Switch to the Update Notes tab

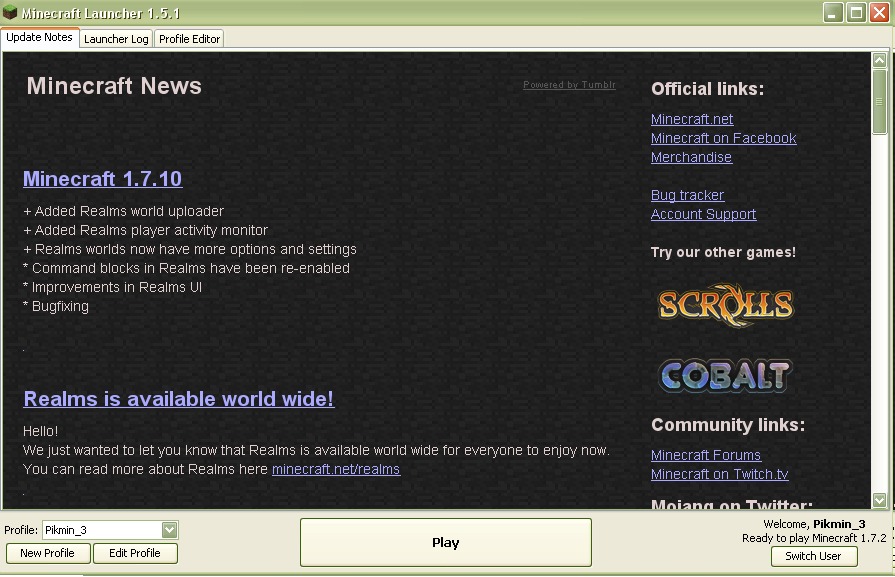coord(39,38)
